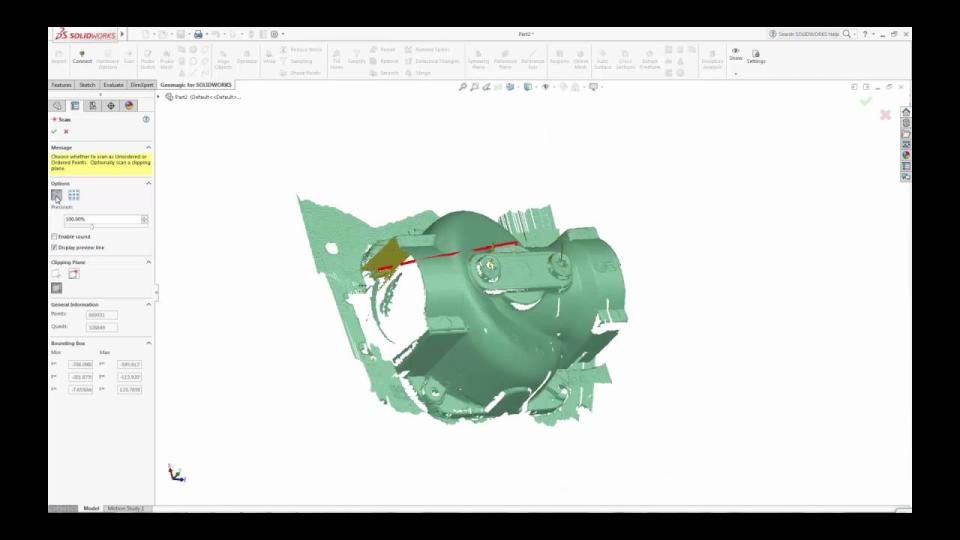Open the Appearances color ball in task pane
Screen dimensions: 960x540
[906, 155]
